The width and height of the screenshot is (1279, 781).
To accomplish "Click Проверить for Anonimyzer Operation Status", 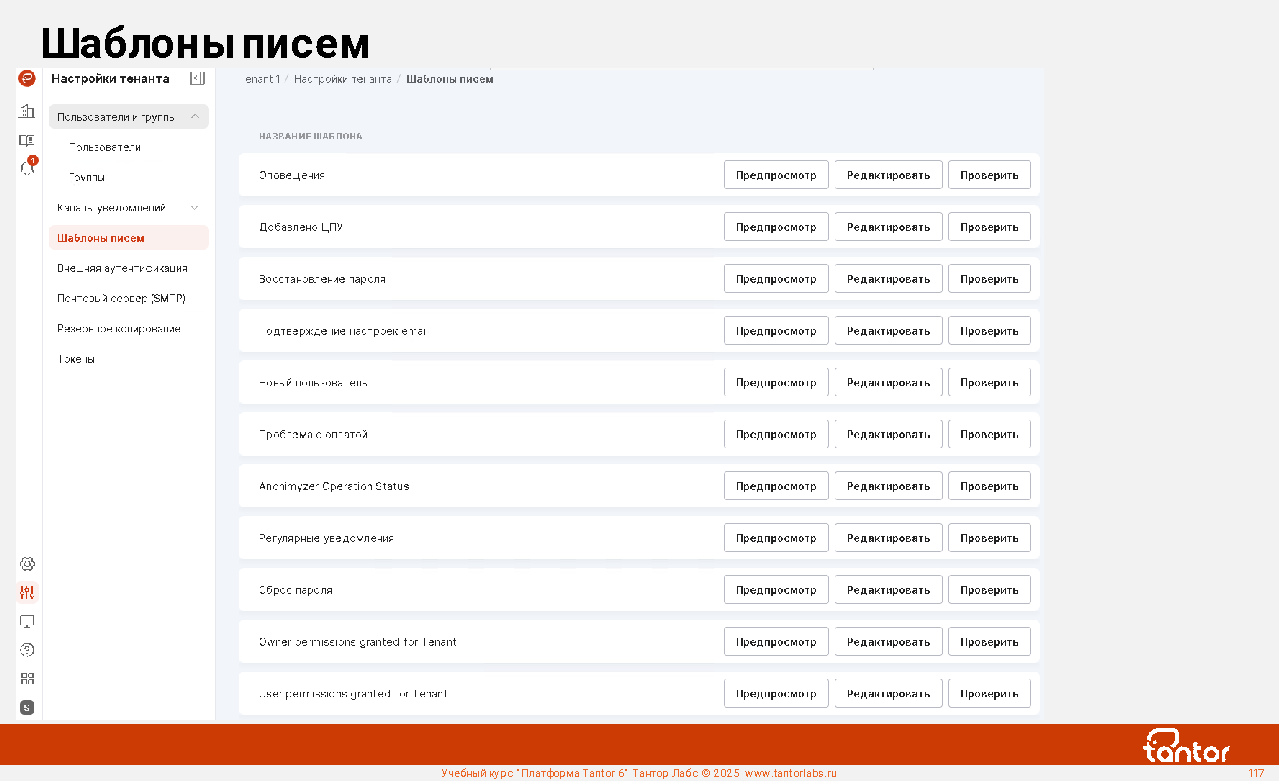I will (988, 487).
